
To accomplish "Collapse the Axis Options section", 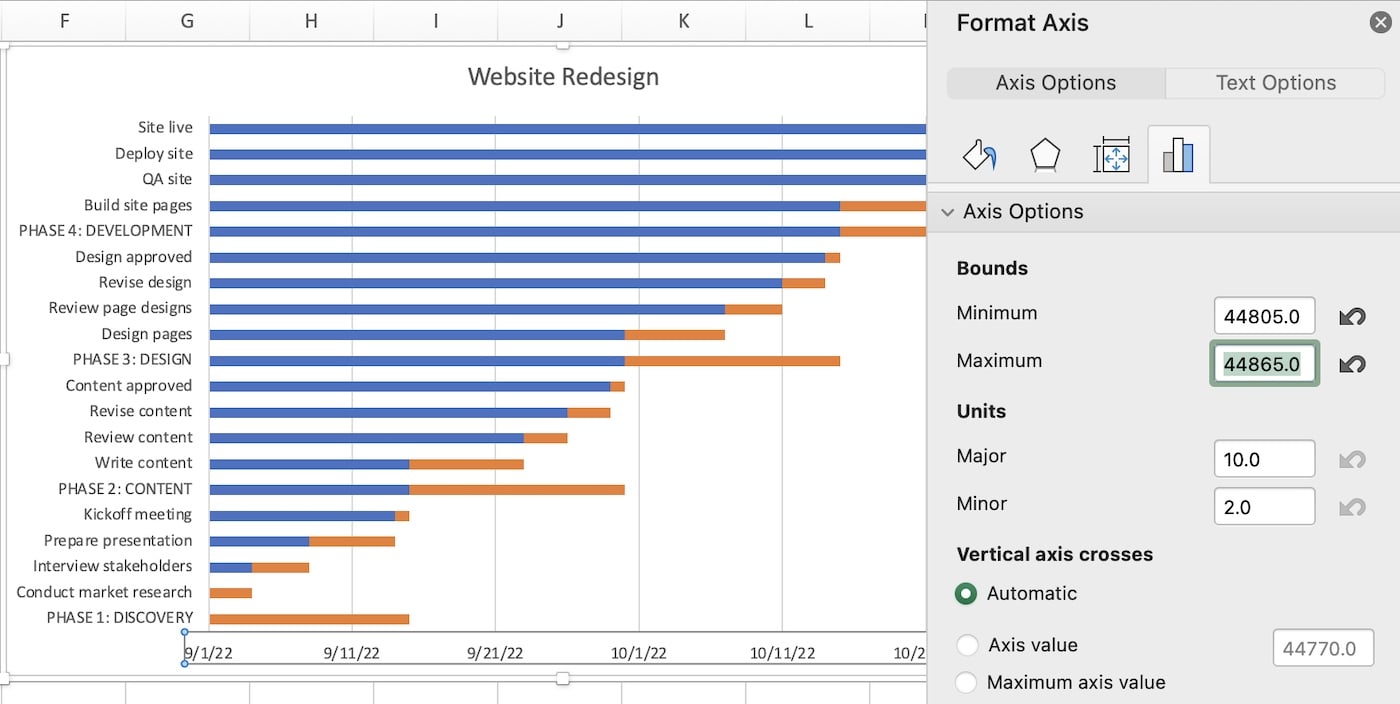I will pyautogui.click(x=948, y=211).
